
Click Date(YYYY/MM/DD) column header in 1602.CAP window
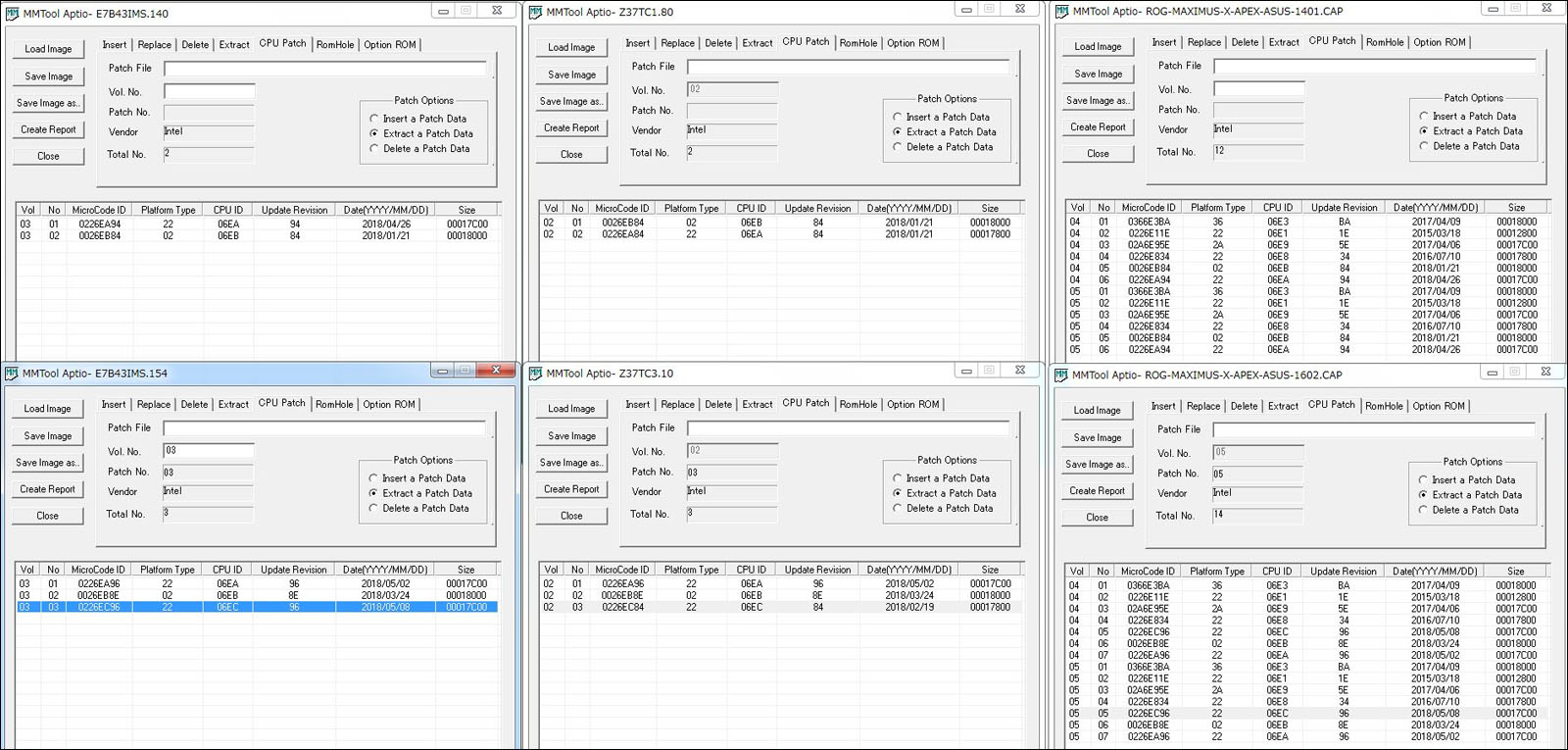pyautogui.click(x=1435, y=572)
